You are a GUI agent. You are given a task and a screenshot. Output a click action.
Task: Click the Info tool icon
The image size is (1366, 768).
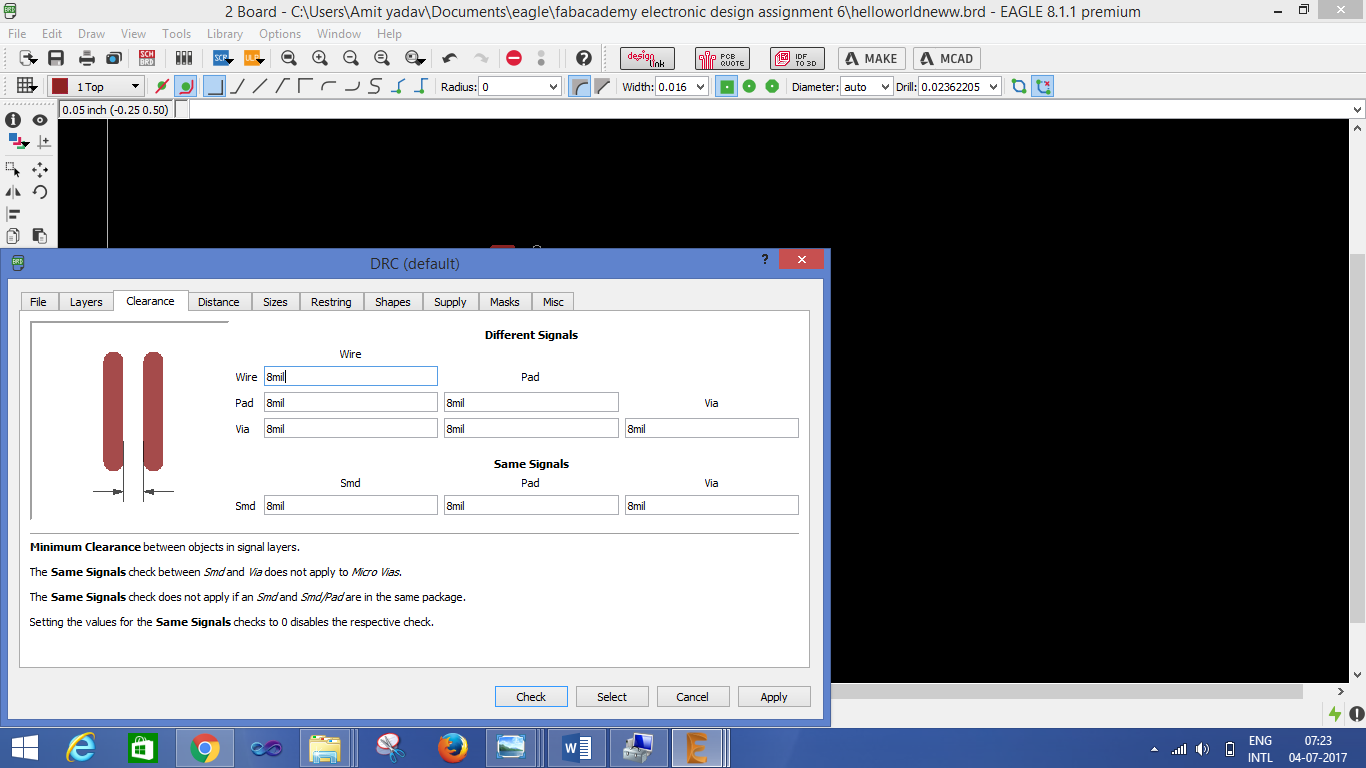pos(14,120)
